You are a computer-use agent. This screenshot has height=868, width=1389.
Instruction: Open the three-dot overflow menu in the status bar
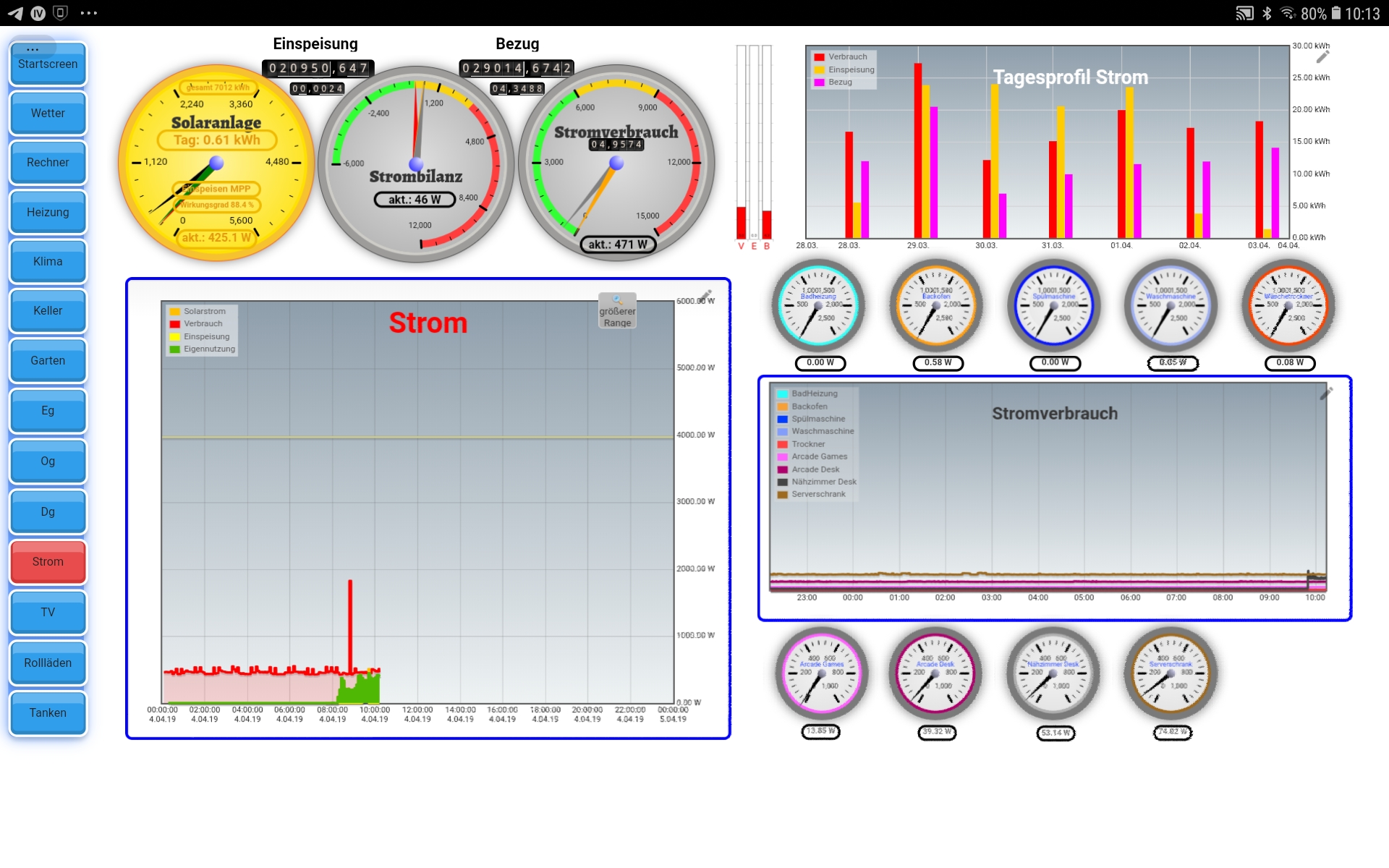tap(88, 13)
